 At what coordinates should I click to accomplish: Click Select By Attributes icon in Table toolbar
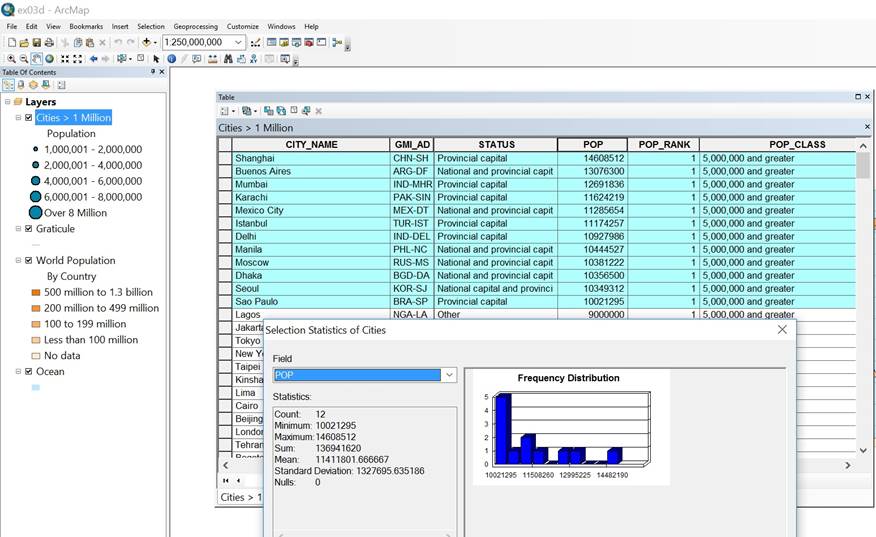pyautogui.click(x=269, y=111)
